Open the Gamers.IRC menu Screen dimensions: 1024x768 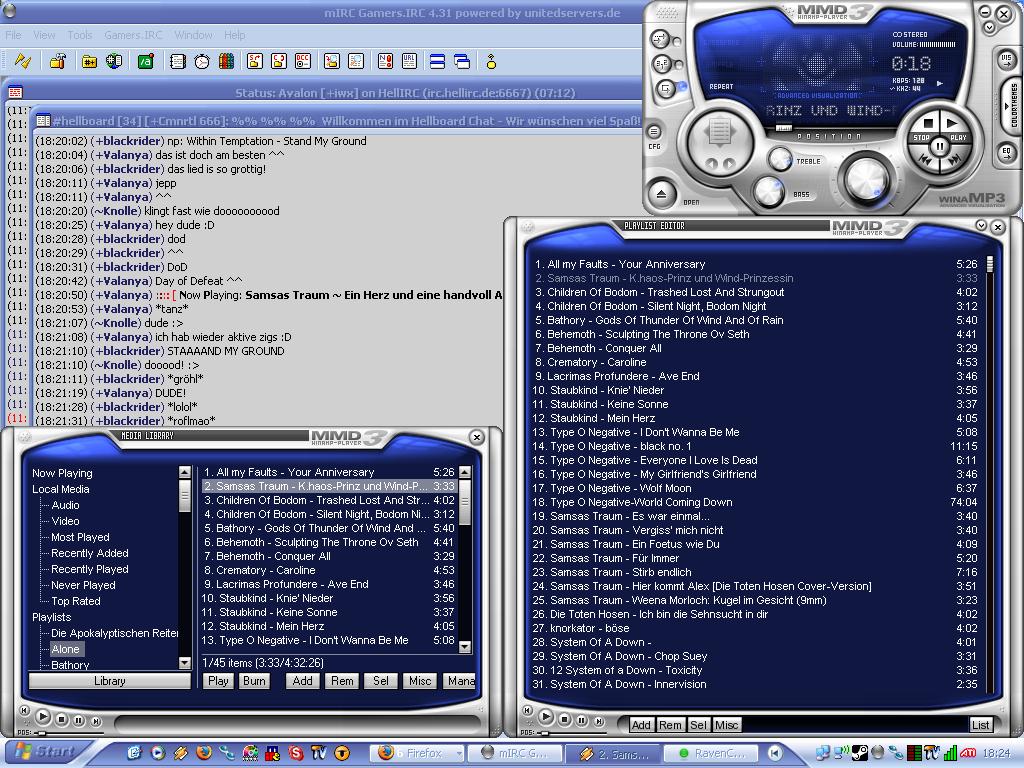coord(133,35)
